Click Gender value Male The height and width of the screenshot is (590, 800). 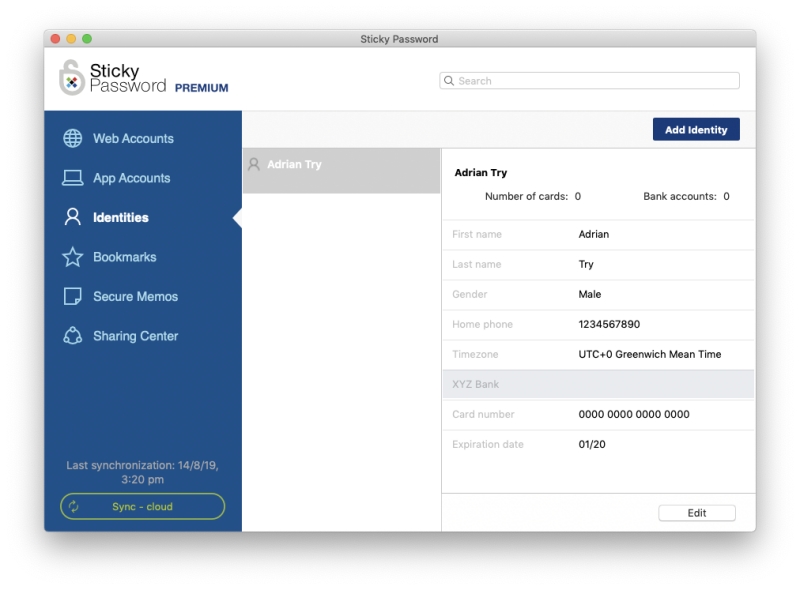(589, 294)
